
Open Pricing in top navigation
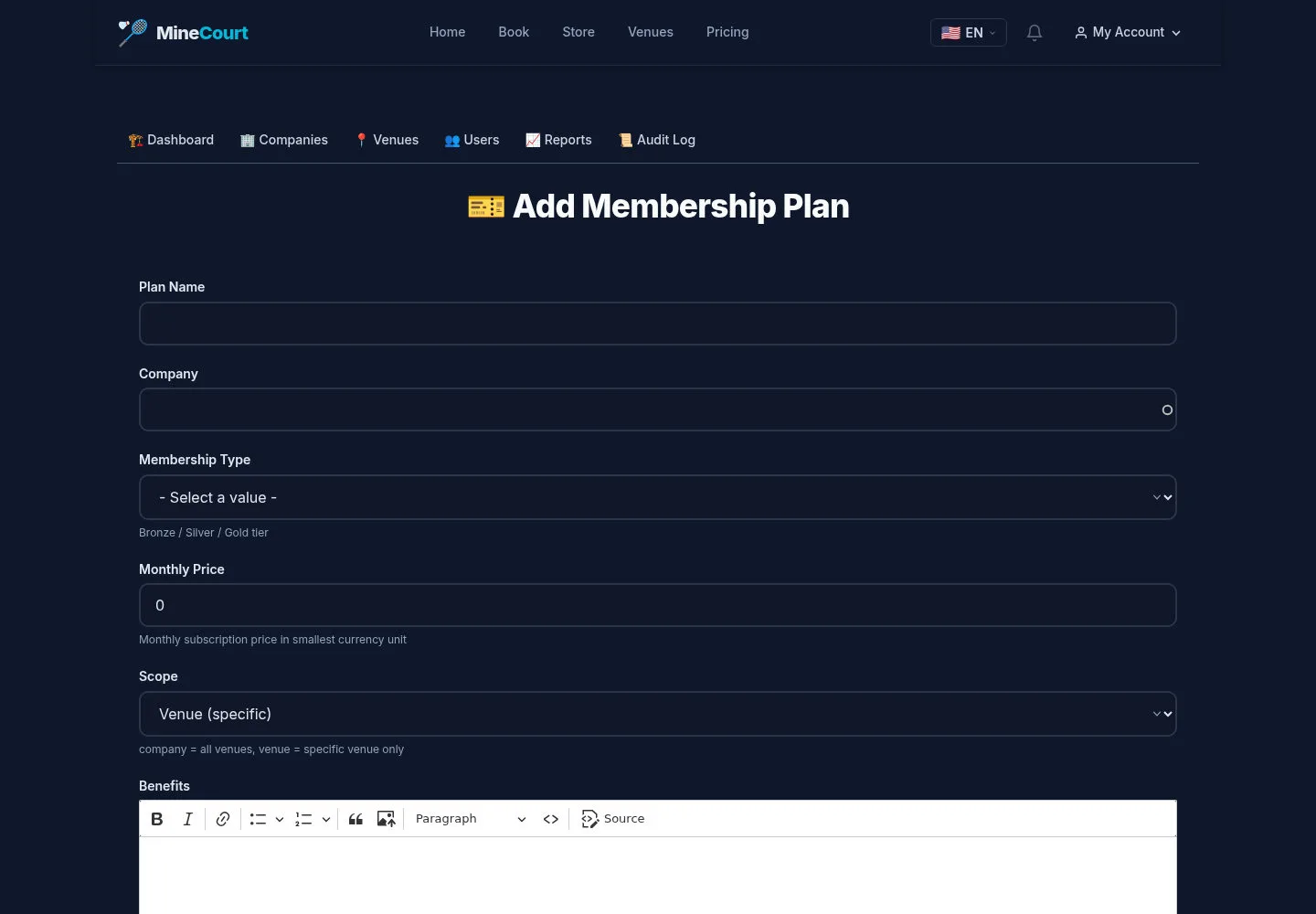click(727, 32)
